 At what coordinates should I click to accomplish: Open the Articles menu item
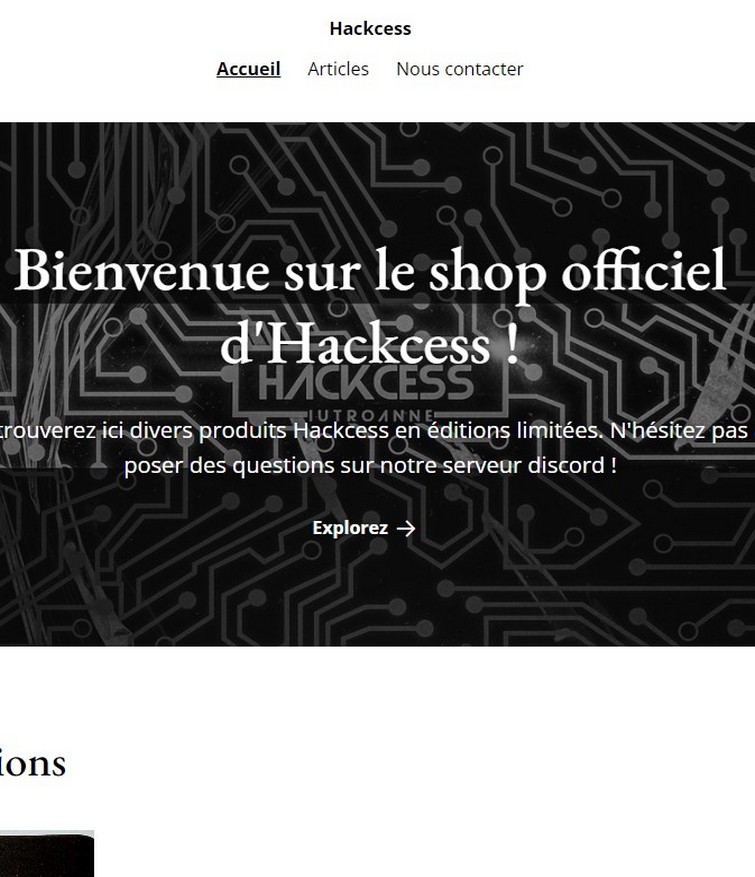(x=338, y=69)
